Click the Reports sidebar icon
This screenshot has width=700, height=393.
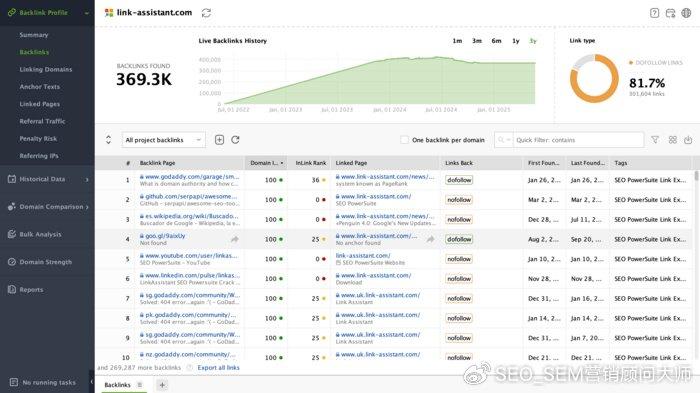[12, 290]
